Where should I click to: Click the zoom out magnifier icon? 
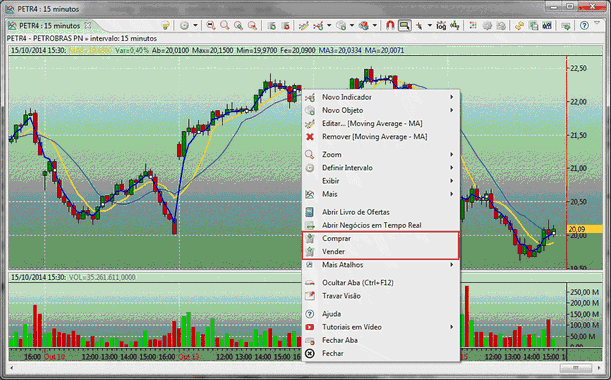[x=211, y=26]
